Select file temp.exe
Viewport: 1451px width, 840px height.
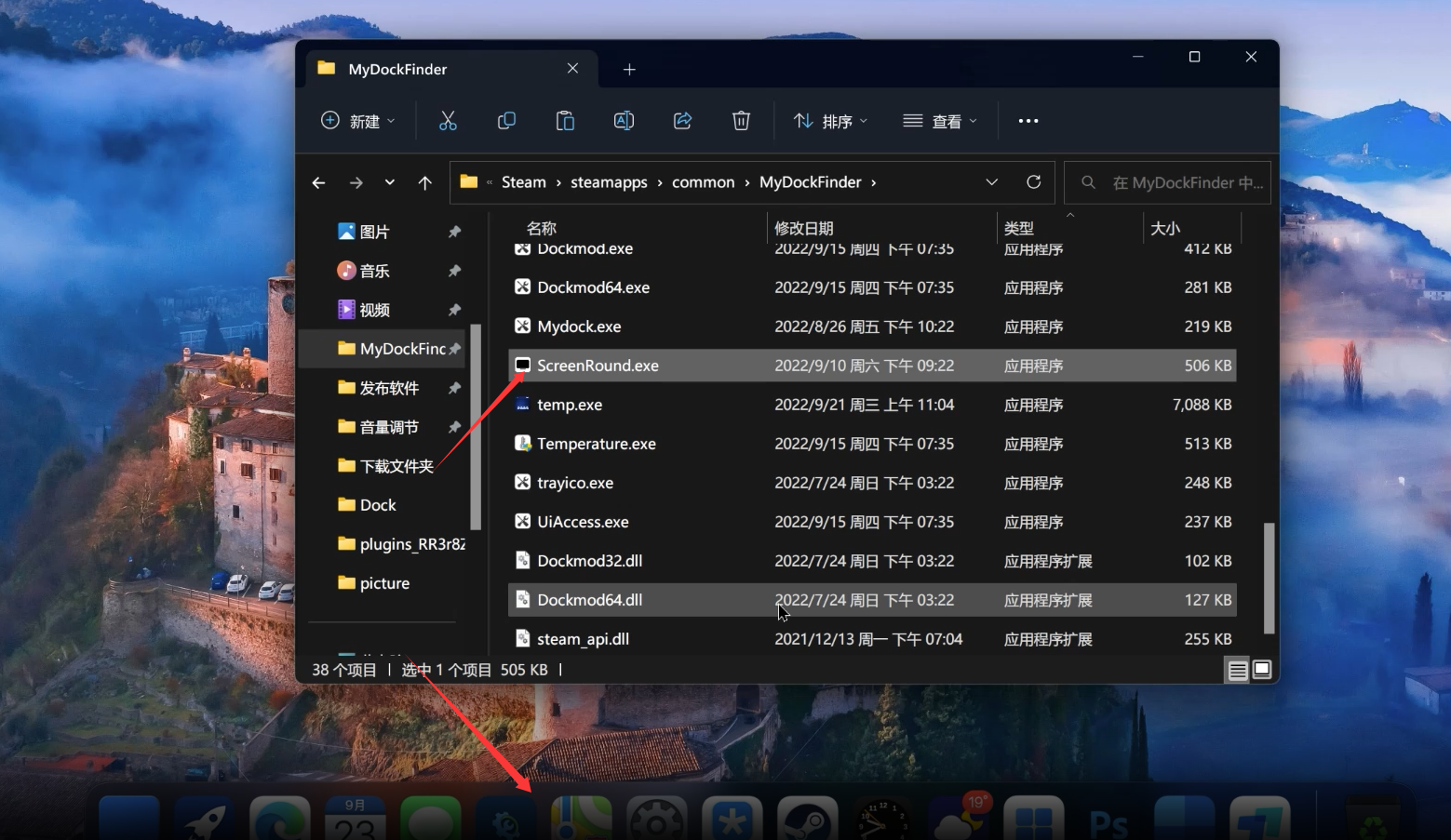(x=872, y=405)
